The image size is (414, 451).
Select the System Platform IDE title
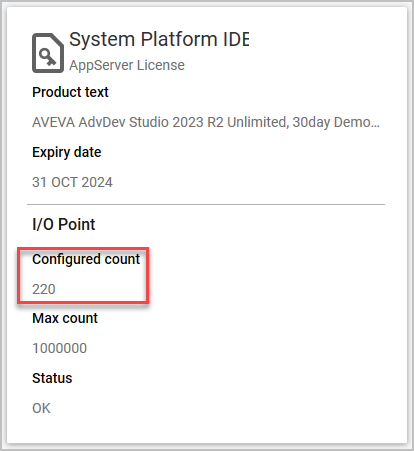click(x=159, y=40)
